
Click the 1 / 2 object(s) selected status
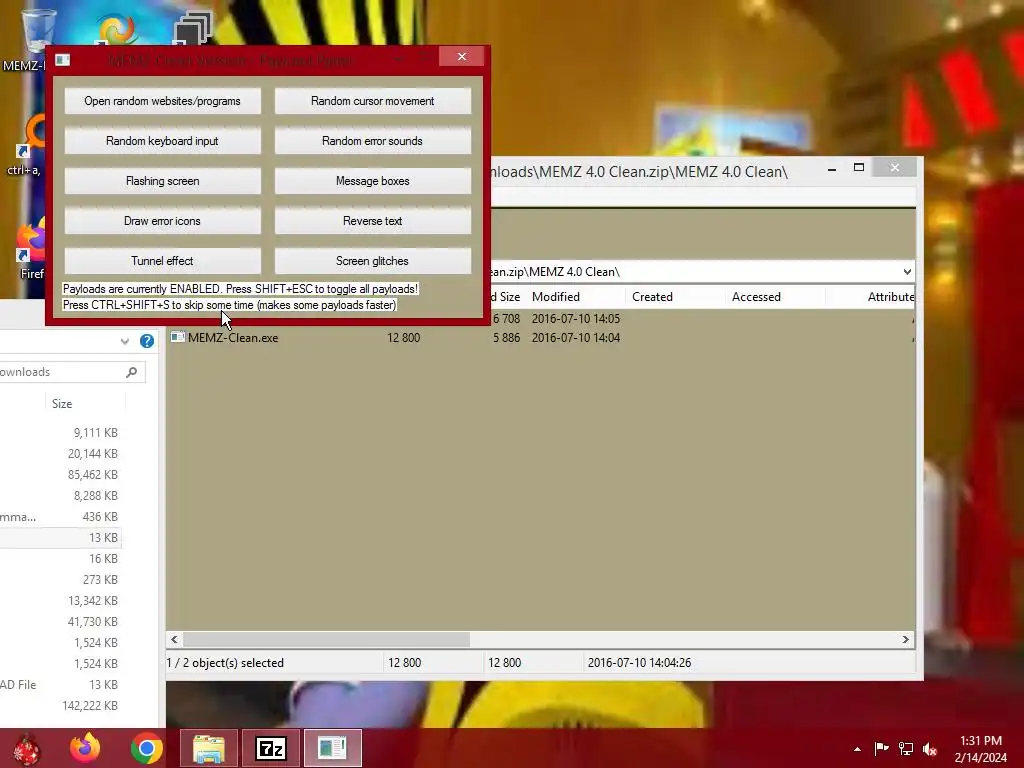click(x=225, y=663)
